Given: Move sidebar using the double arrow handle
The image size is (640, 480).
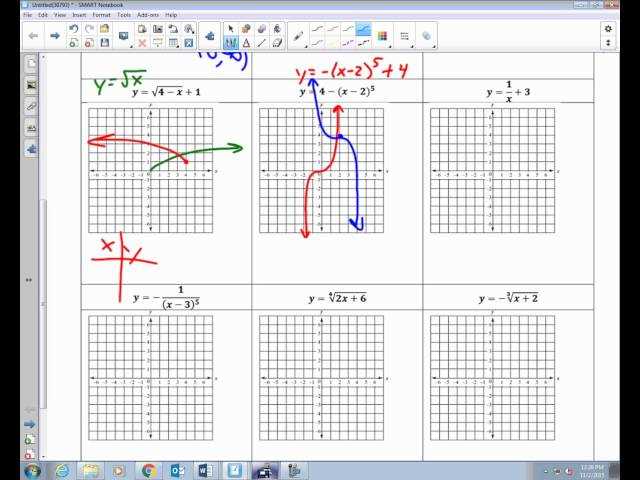Looking at the screenshot, I should click(x=29, y=280).
